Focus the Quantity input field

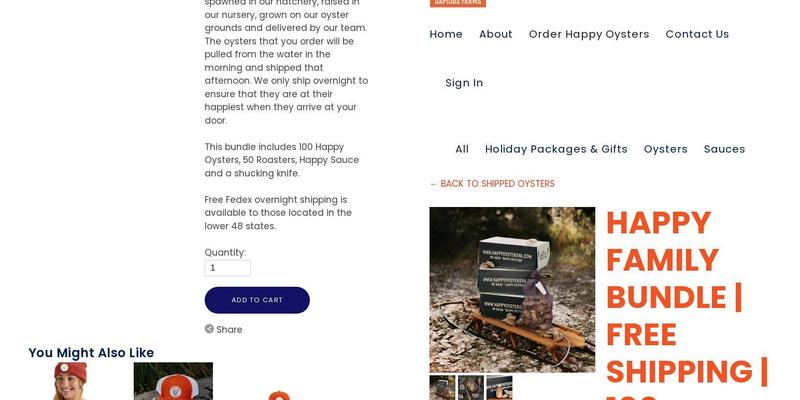228,268
